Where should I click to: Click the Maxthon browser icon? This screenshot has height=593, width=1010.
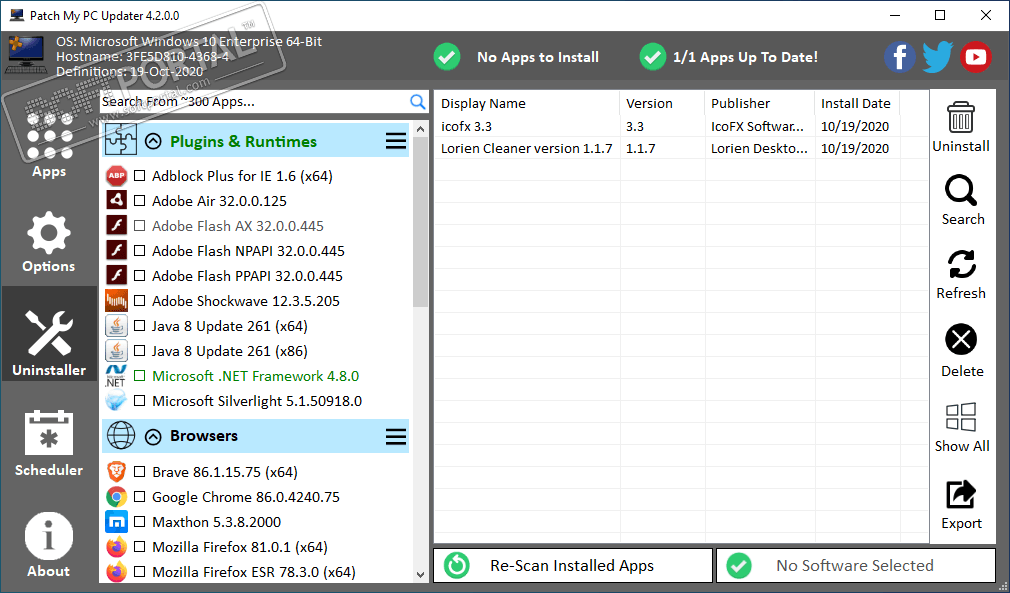[x=117, y=522]
